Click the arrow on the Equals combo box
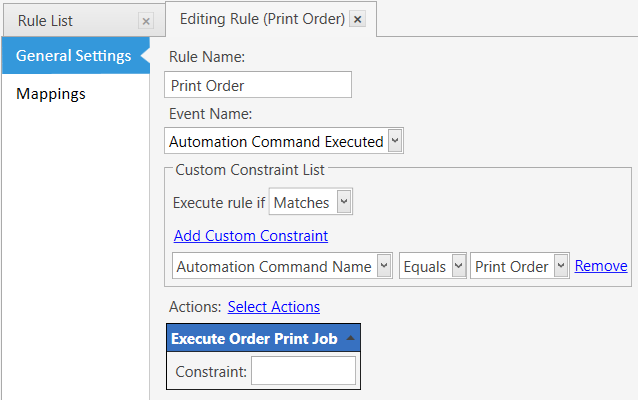Viewport: 638px width, 400px height. tap(459, 266)
